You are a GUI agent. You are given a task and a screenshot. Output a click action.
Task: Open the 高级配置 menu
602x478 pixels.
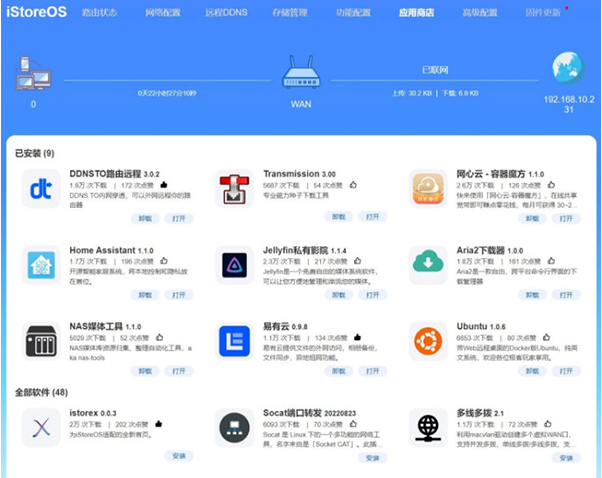(480, 13)
